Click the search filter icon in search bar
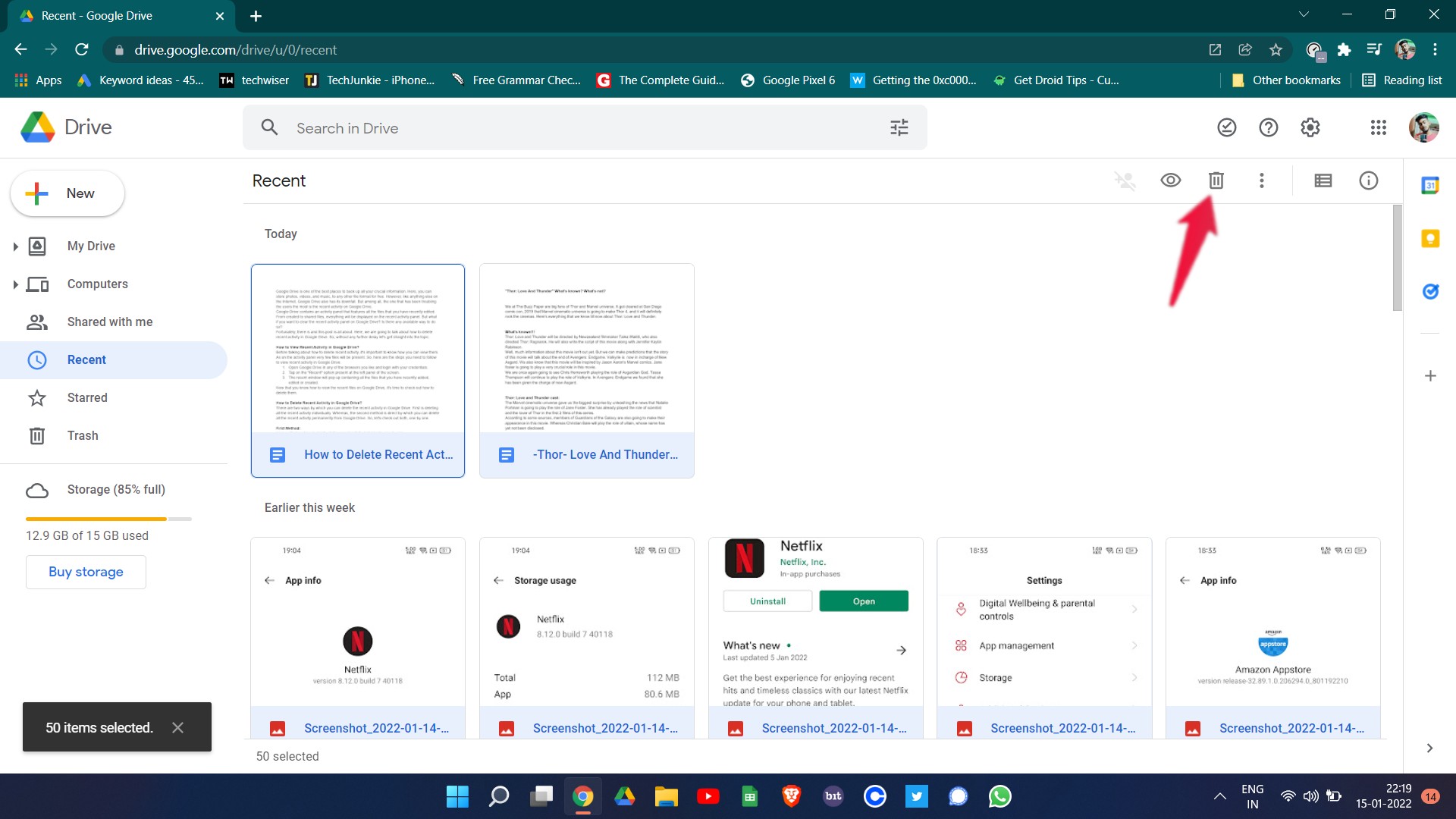The height and width of the screenshot is (819, 1456). point(899,127)
